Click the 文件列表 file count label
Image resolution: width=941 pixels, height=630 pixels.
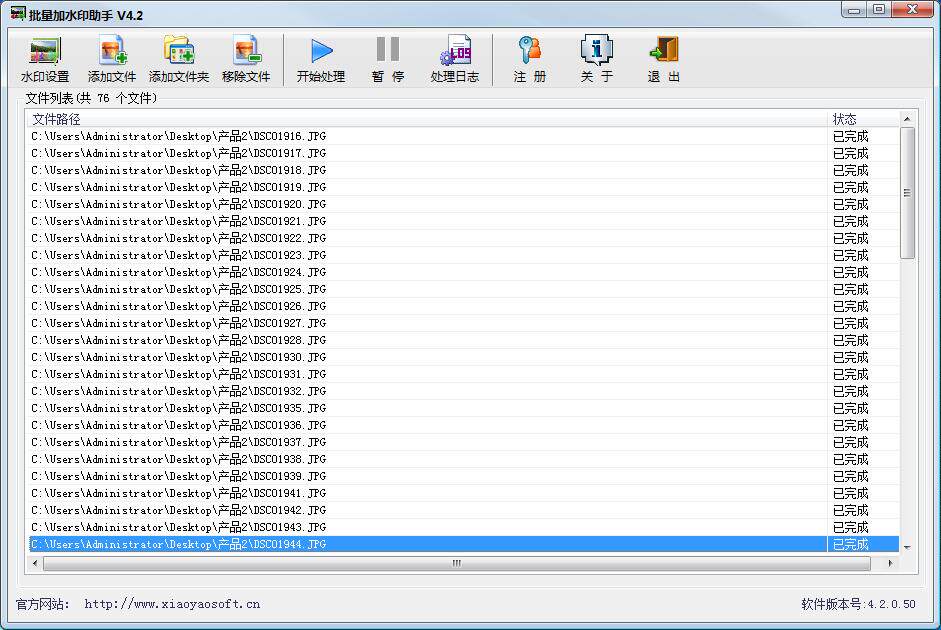91,98
